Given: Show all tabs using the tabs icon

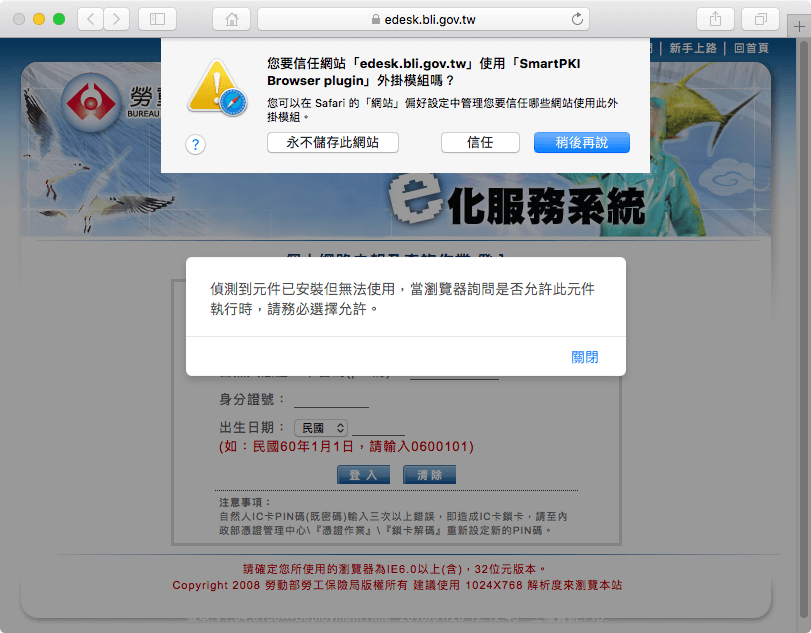Looking at the screenshot, I should pyautogui.click(x=761, y=17).
